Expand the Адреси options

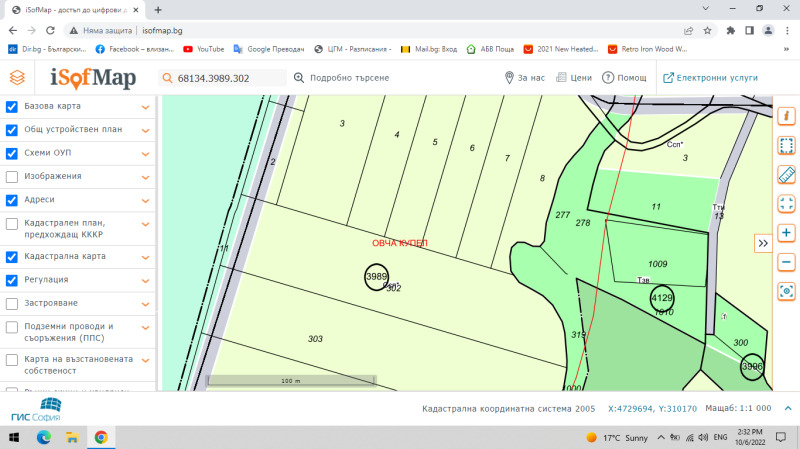pos(145,201)
